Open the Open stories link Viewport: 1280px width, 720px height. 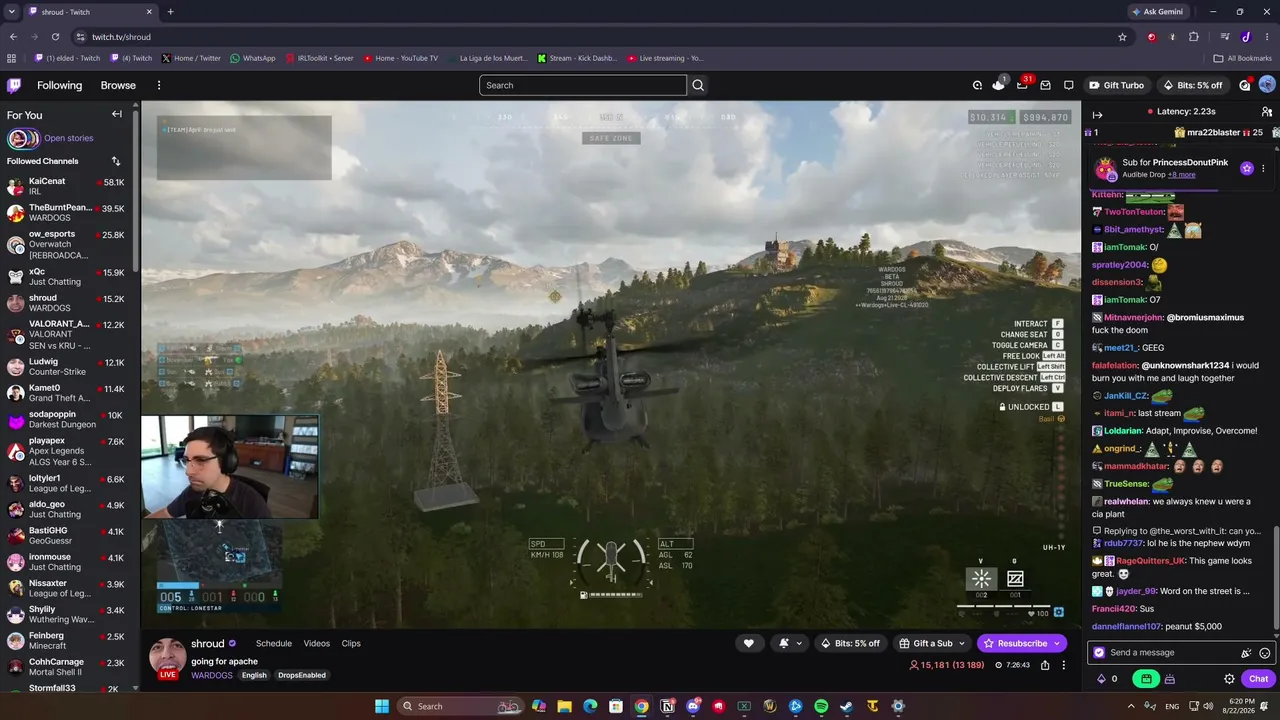tap(69, 138)
